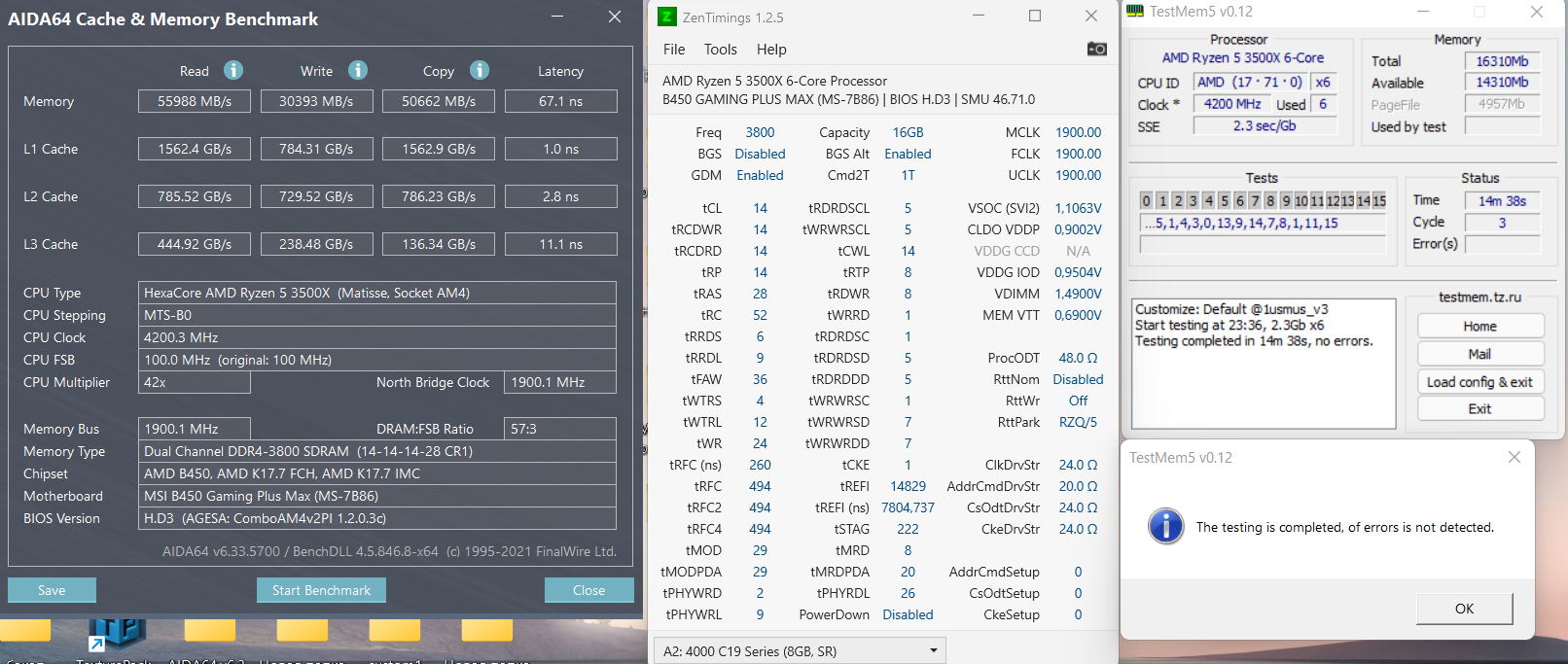Click the blue information icon in dialog
Screen dimensions: 1568x664
(x=1165, y=526)
